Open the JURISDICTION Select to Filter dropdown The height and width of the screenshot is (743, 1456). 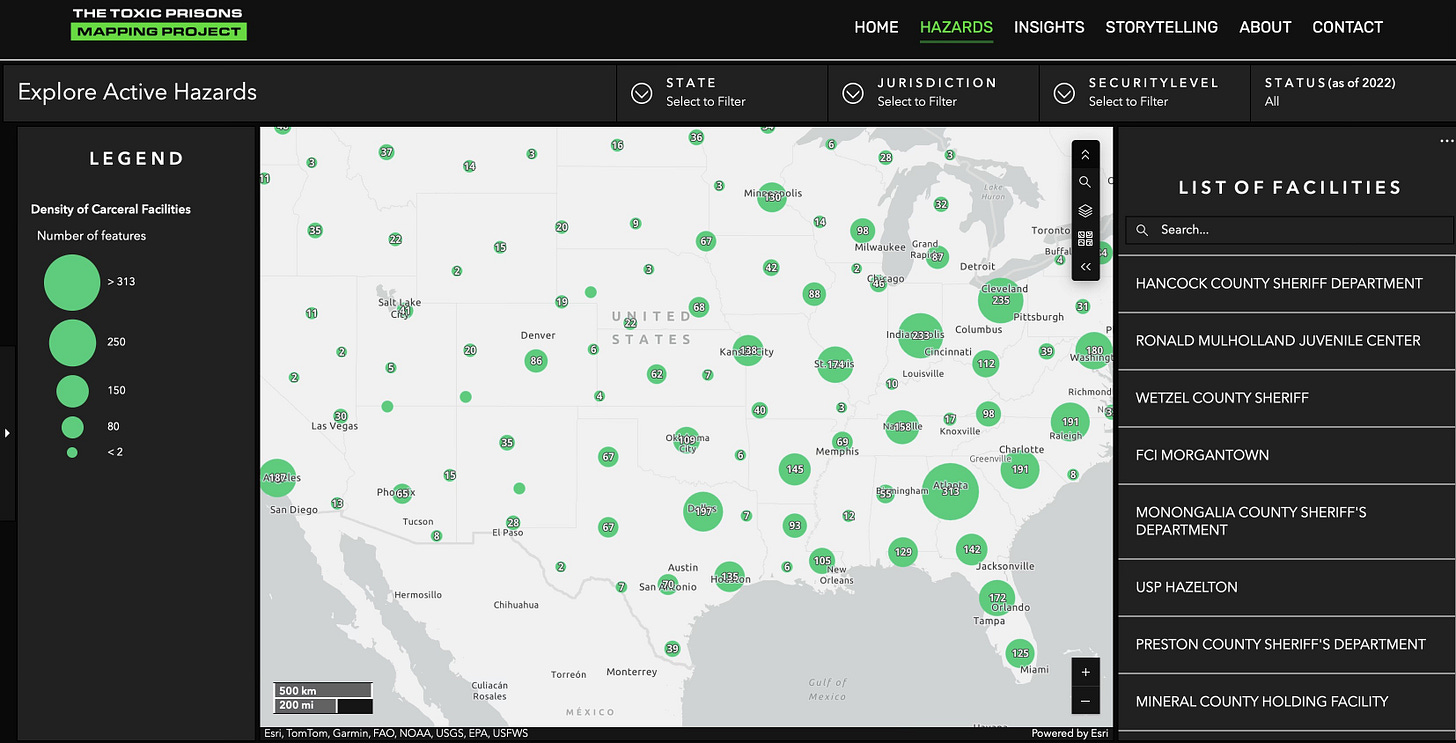[x=918, y=101]
